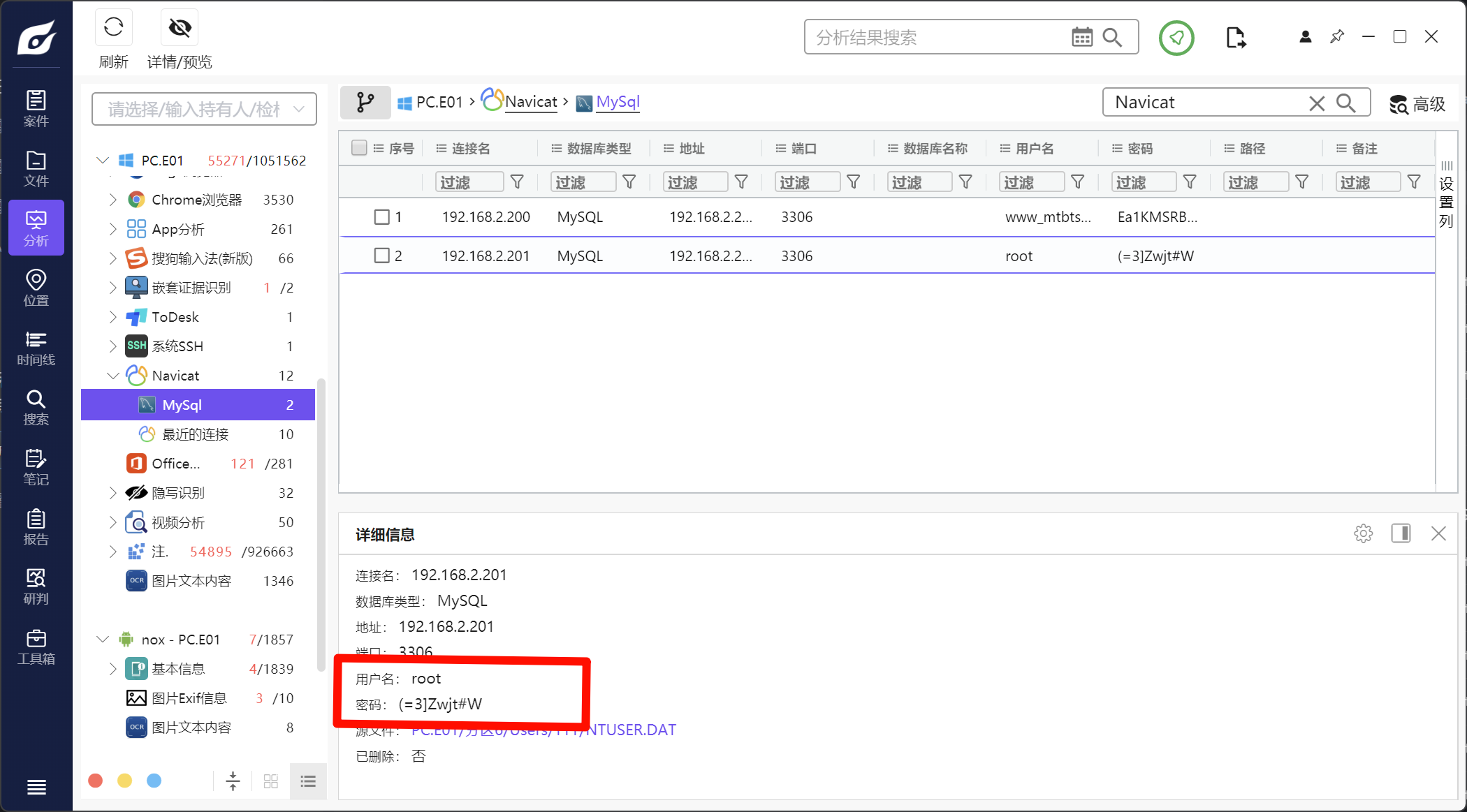The image size is (1467, 812).
Task: Run the Navicat search magnifier
Action: tap(1346, 103)
